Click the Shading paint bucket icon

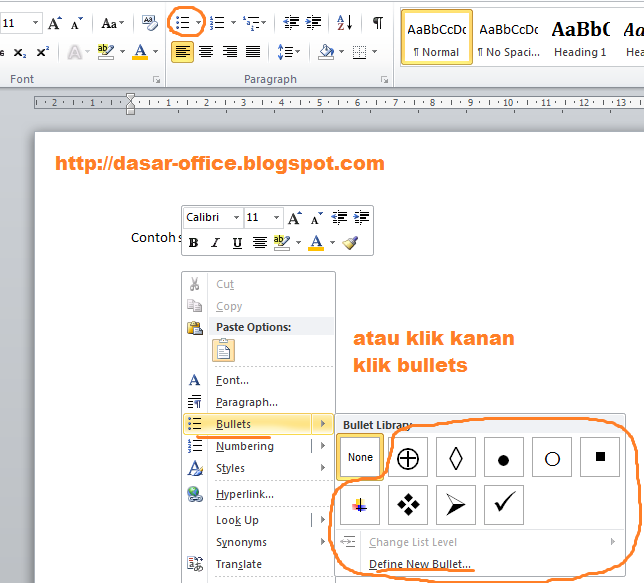click(x=326, y=52)
